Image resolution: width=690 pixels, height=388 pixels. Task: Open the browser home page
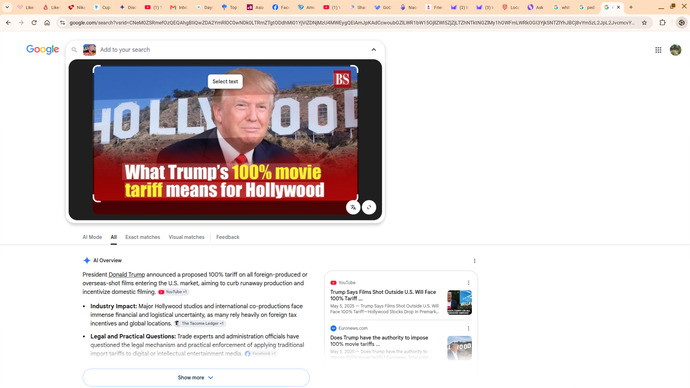[x=47, y=22]
